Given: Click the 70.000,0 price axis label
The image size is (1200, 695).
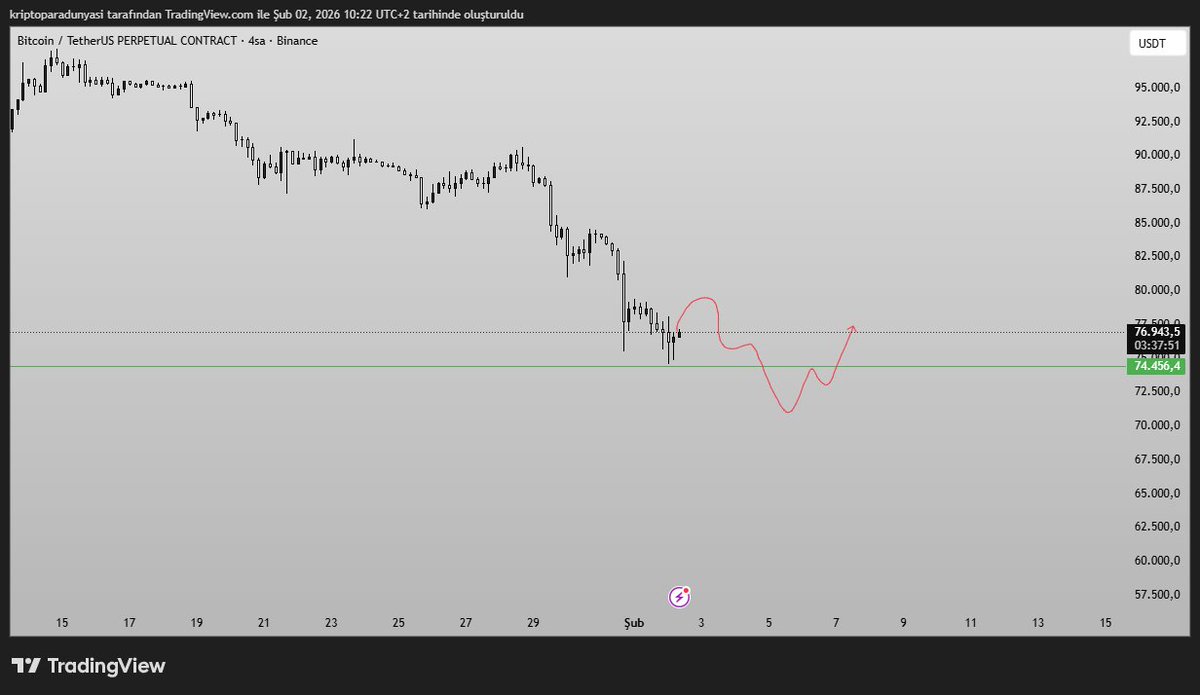Looking at the screenshot, I should pos(1157,426).
